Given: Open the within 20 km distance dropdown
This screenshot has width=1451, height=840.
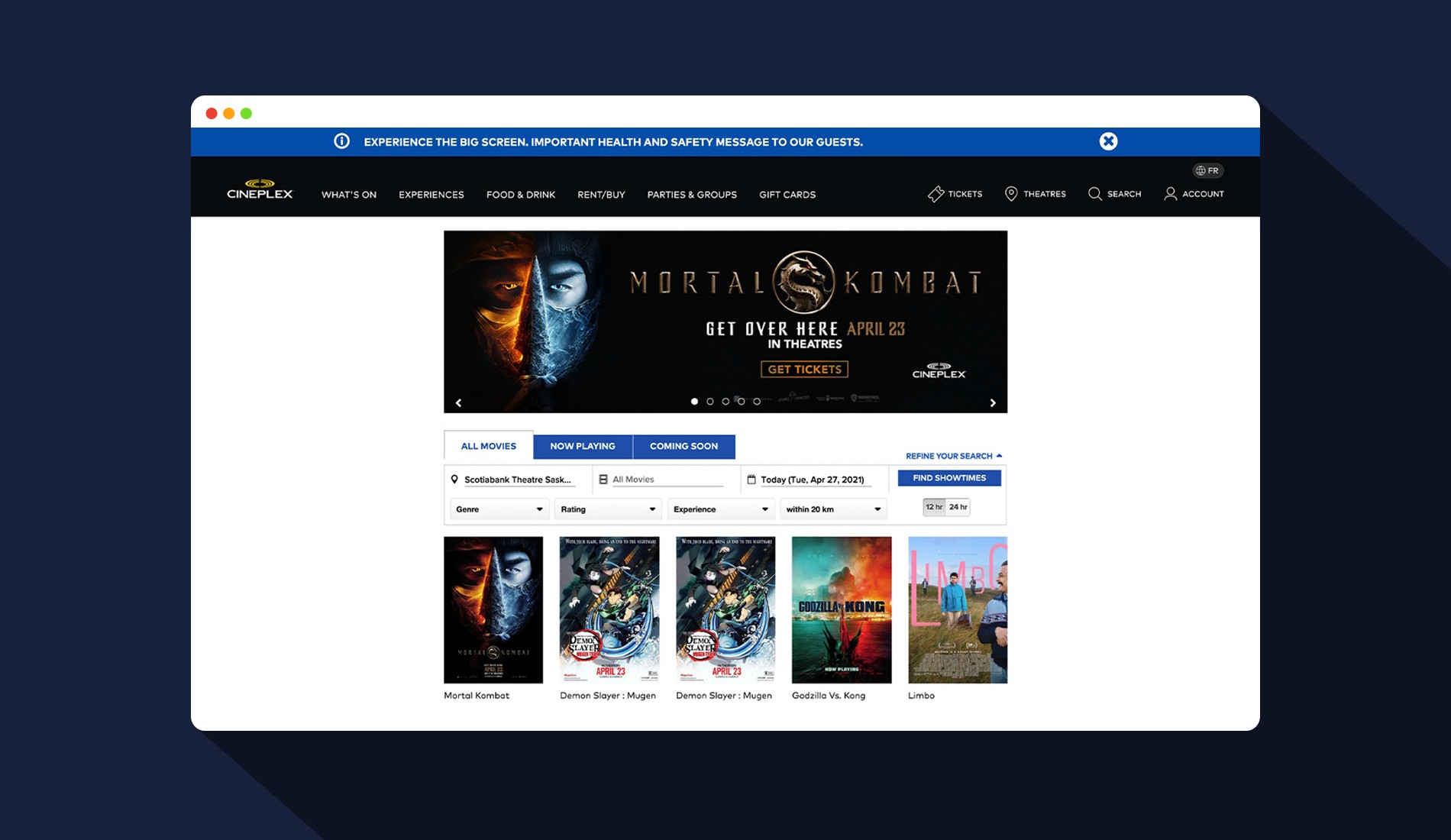Looking at the screenshot, I should 833,509.
